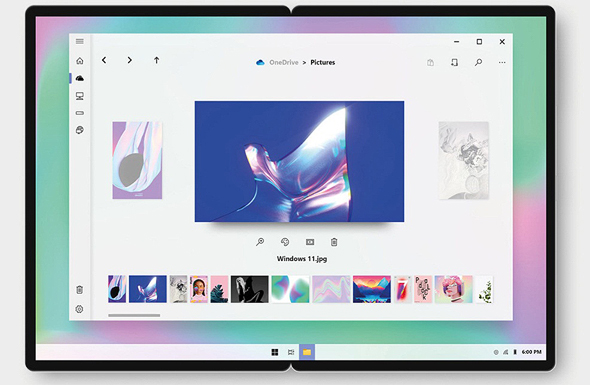This screenshot has width=590, height=385.
Task: Go to Home in sidebar
Action: pos(79,61)
